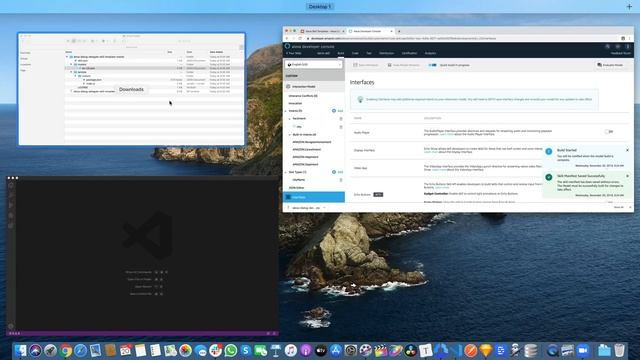640x360 pixels.
Task: Select the first Chrome browser tab
Action: click(x=322, y=31)
